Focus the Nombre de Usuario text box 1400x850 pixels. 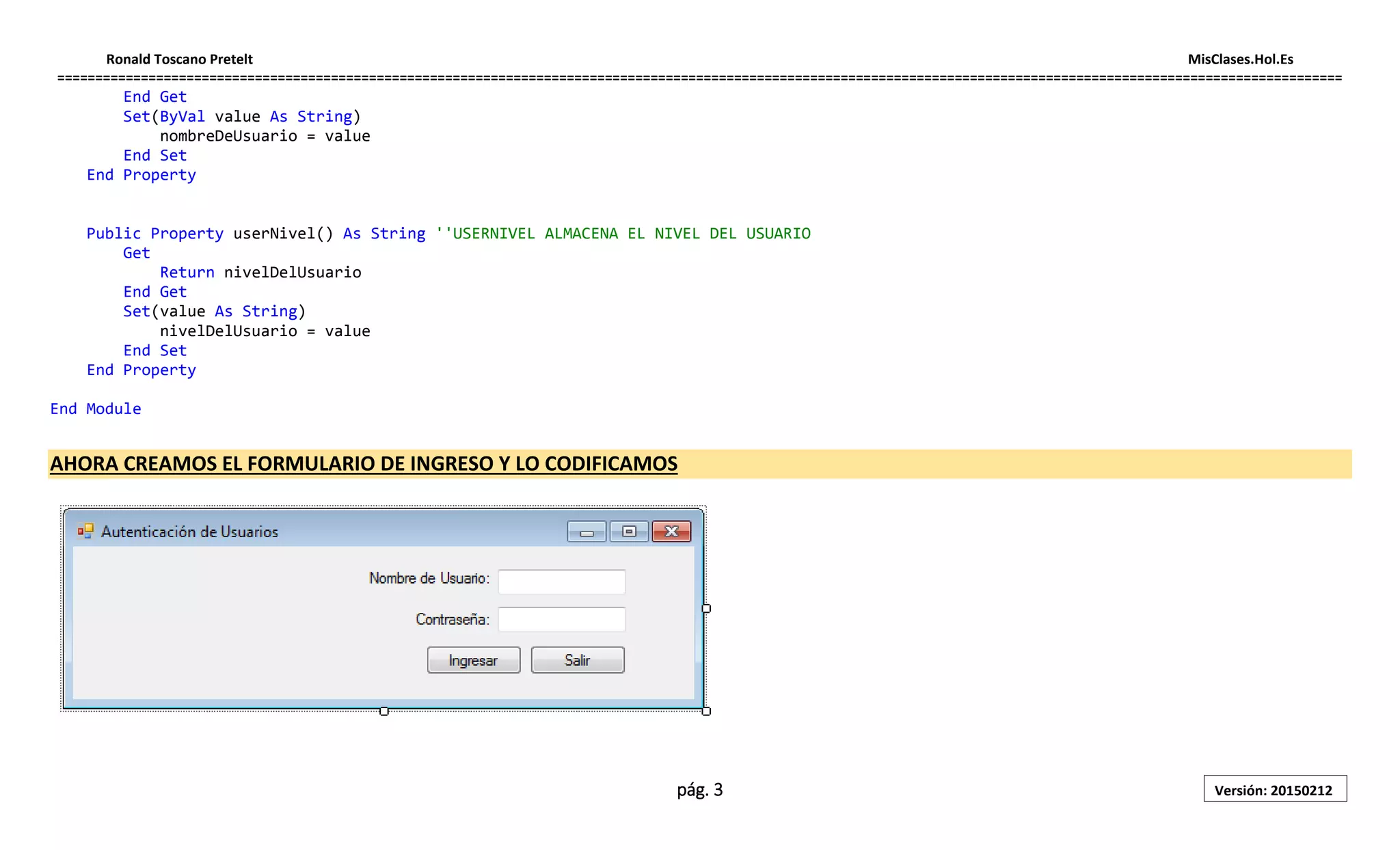point(561,581)
